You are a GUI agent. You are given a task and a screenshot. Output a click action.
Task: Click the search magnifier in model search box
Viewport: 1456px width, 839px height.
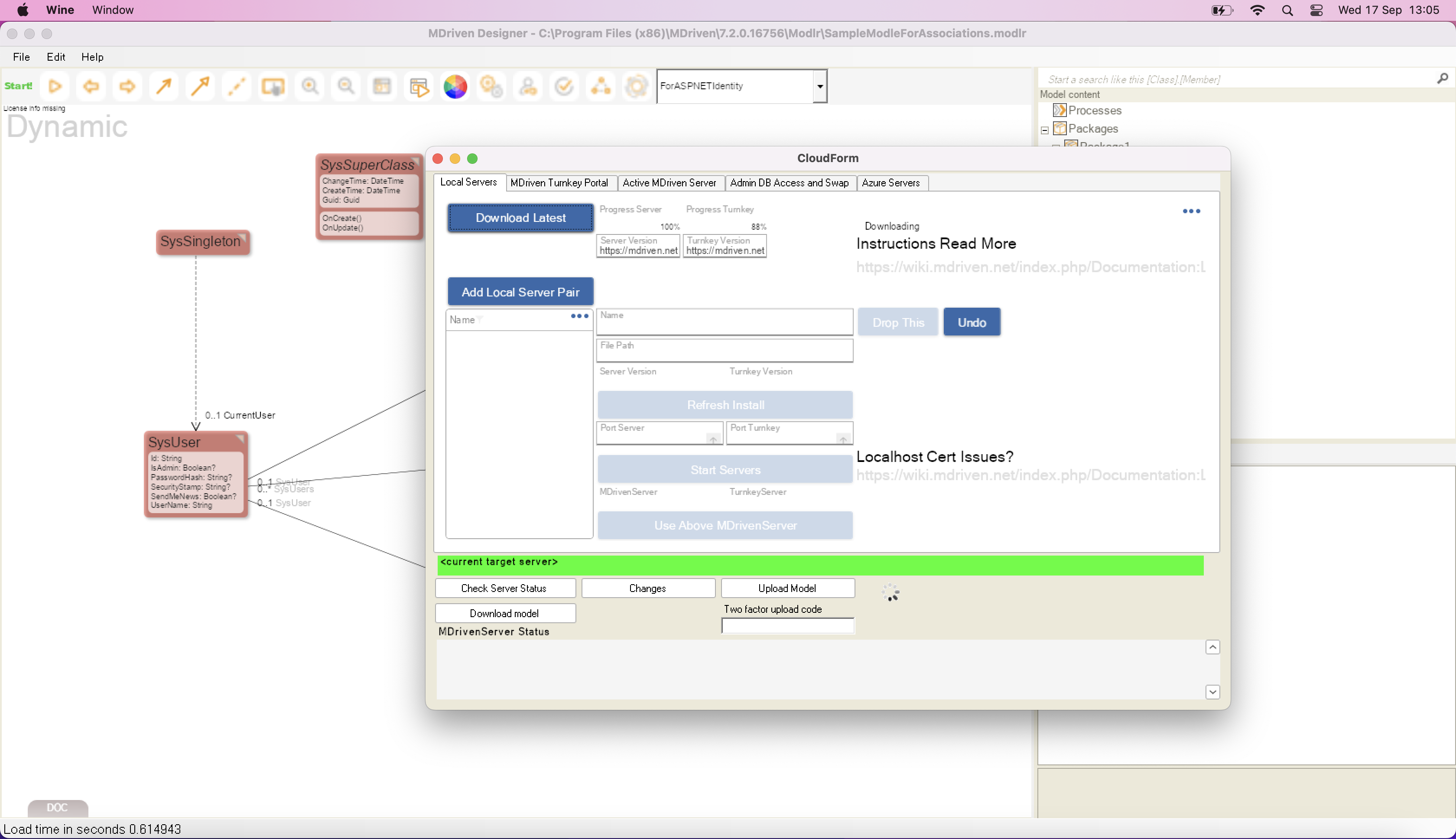coord(1442,78)
